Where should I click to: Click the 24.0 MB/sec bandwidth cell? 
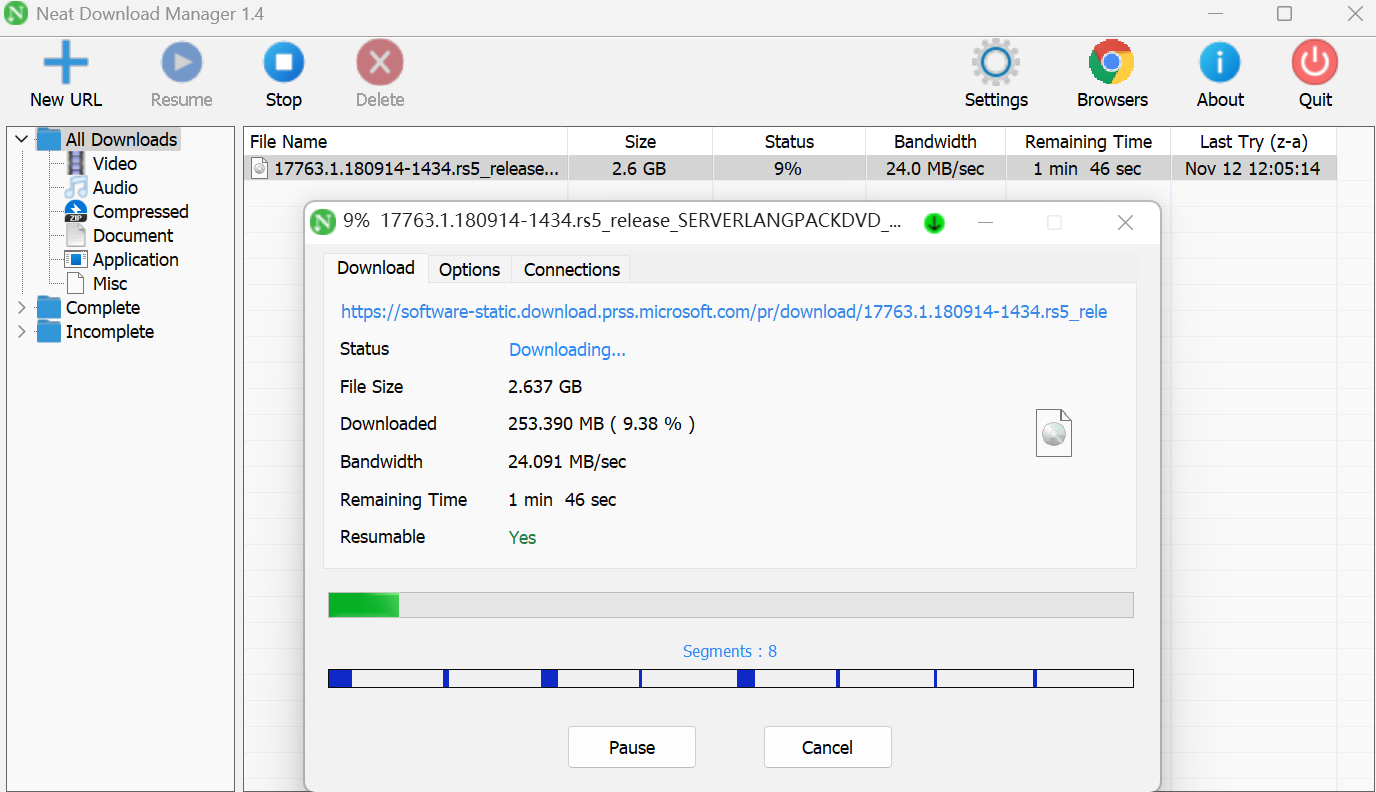click(935, 169)
